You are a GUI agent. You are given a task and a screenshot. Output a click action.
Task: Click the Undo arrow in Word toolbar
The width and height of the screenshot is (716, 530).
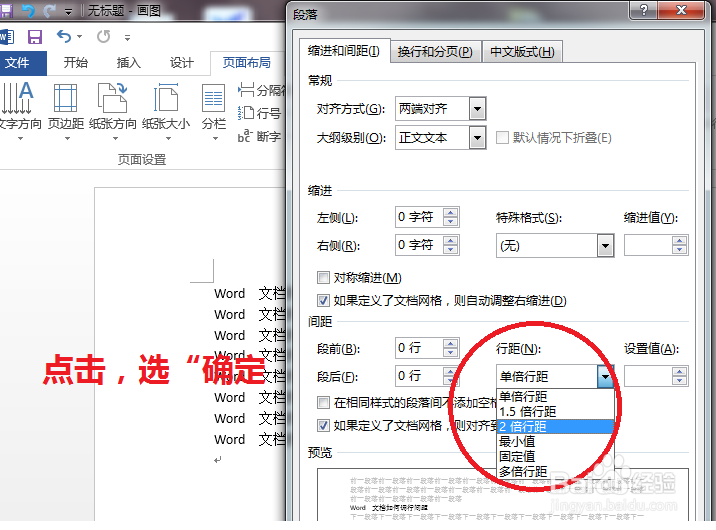tap(64, 37)
